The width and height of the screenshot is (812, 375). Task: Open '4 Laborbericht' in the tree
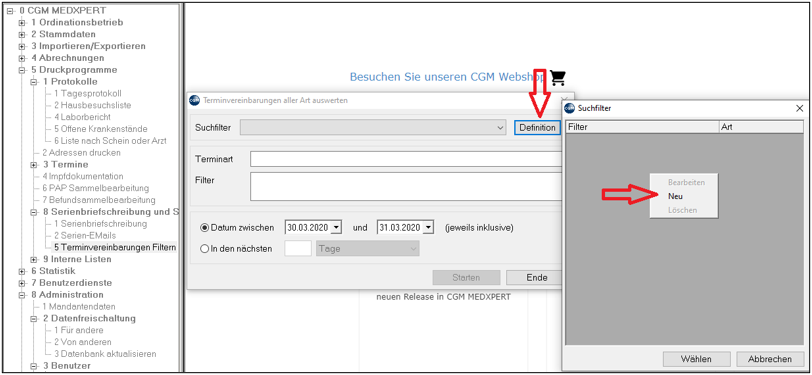[82, 117]
